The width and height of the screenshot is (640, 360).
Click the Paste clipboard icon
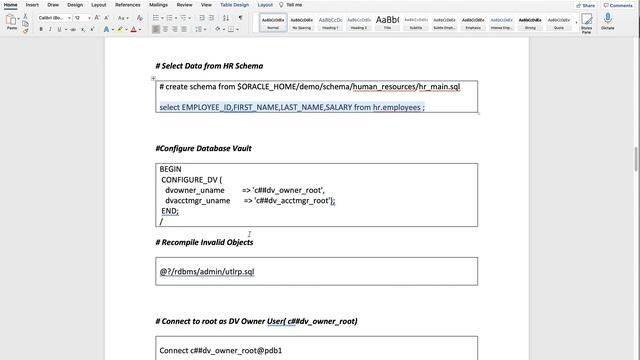coord(11,20)
